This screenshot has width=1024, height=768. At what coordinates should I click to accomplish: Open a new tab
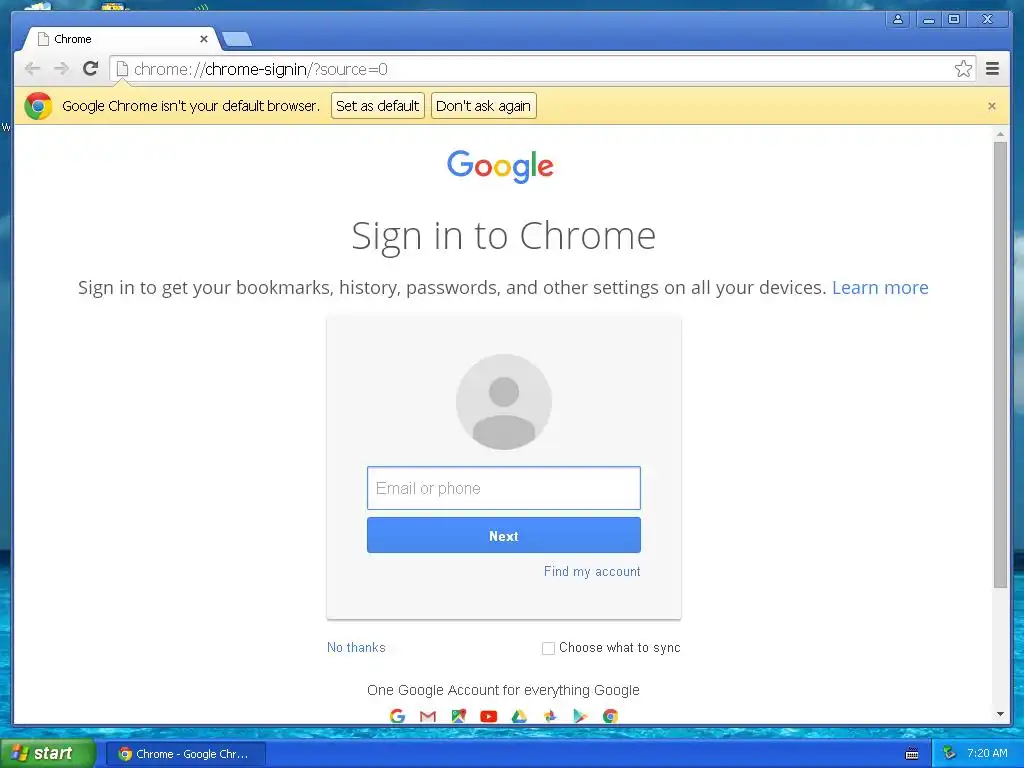point(236,40)
